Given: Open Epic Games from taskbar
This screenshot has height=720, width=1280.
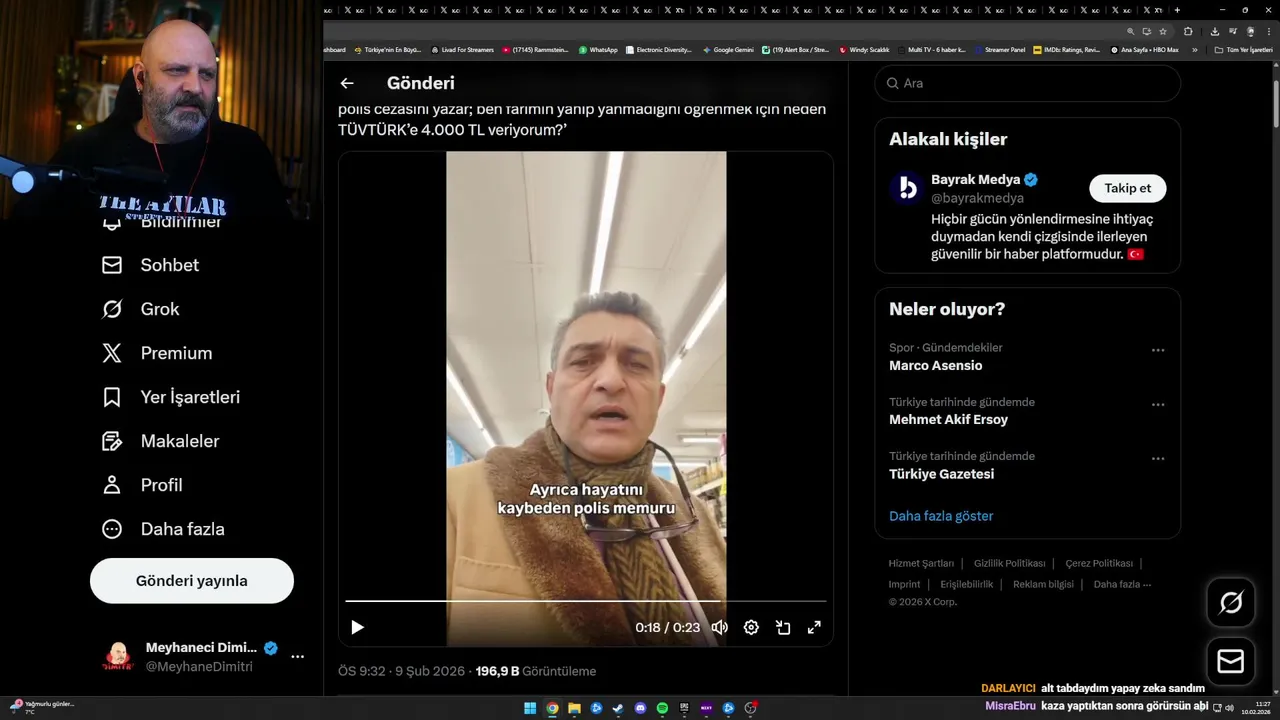Looking at the screenshot, I should coord(684,708).
